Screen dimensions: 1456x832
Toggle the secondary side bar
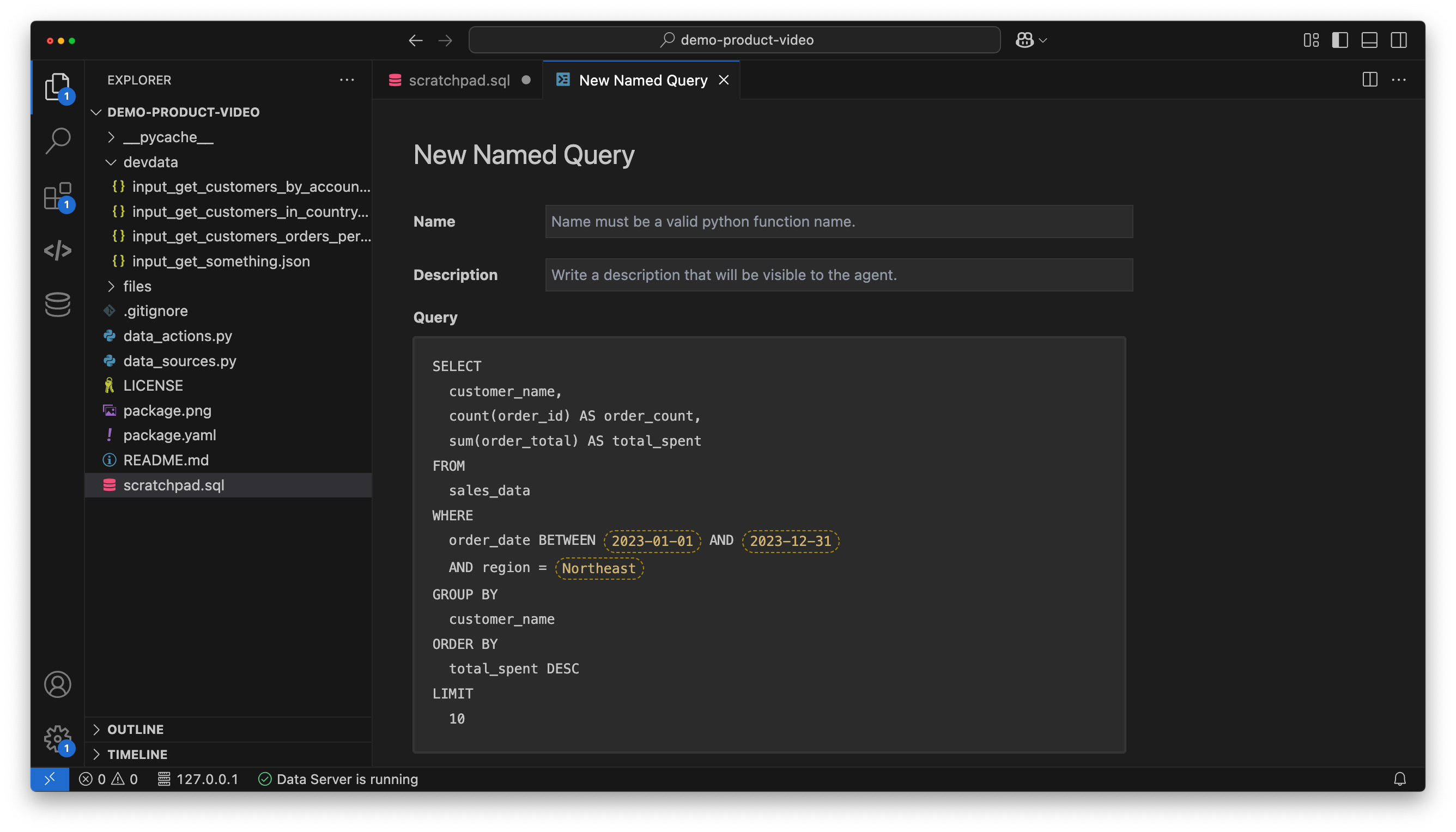(x=1399, y=40)
